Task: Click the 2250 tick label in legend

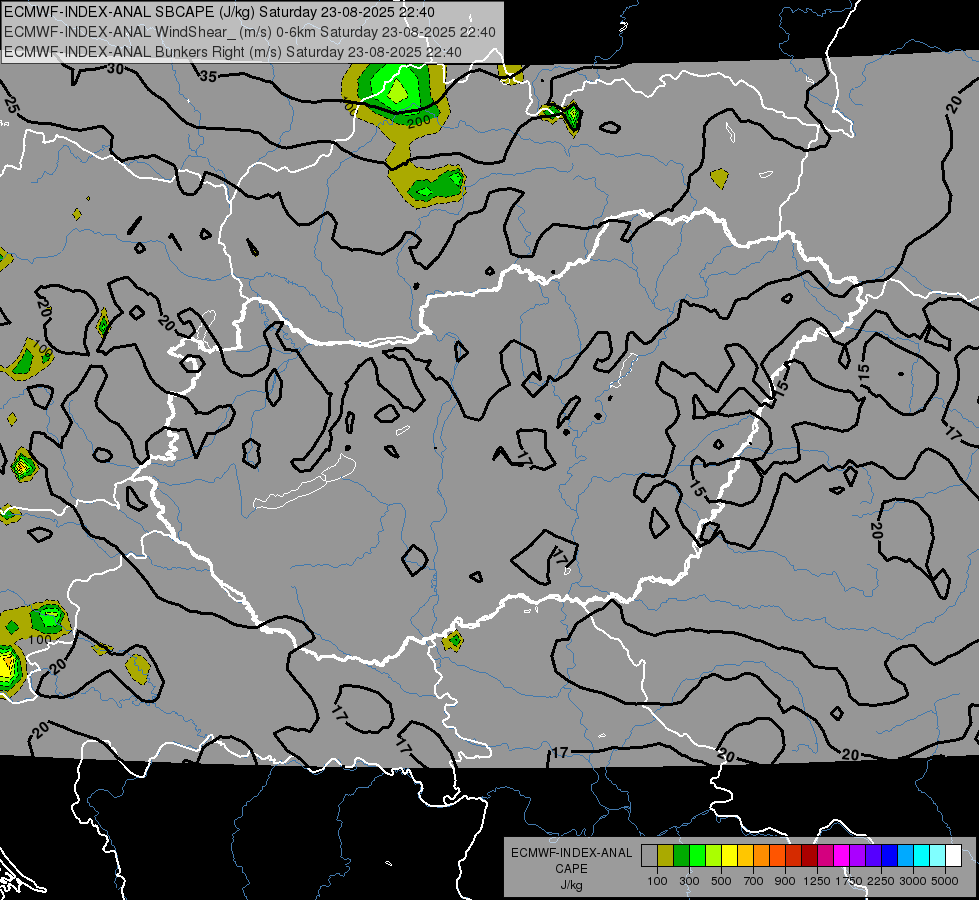Action: click(881, 881)
